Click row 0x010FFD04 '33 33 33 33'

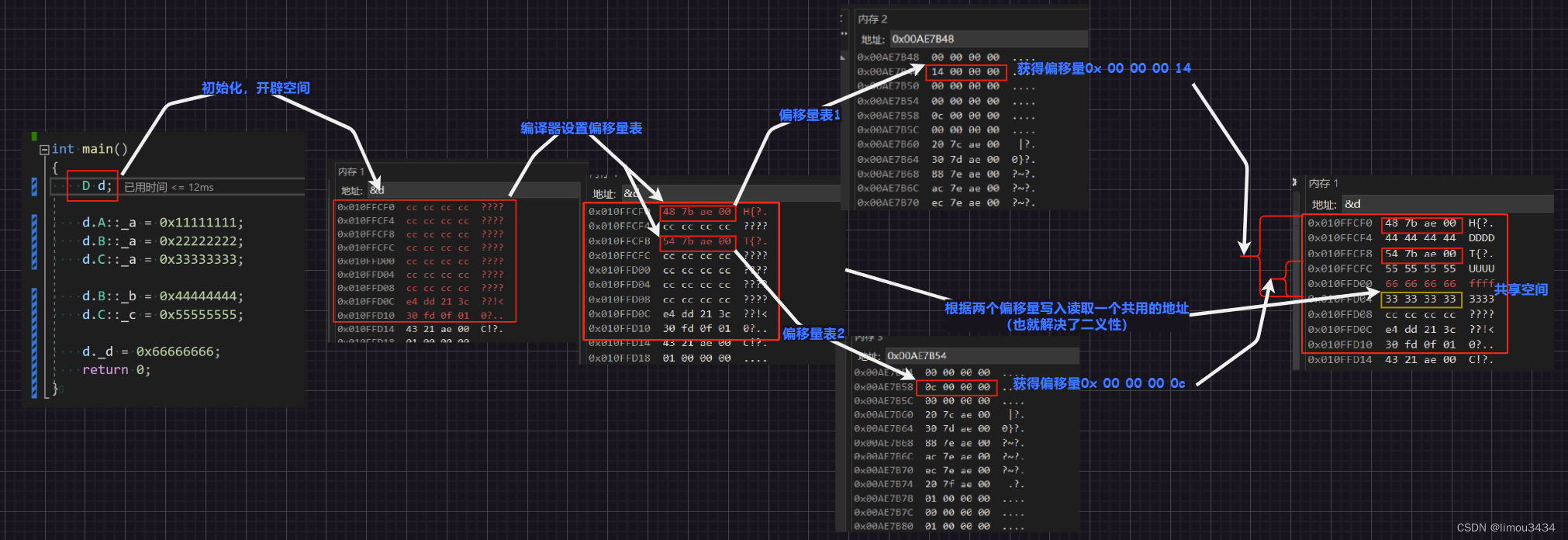[1400, 299]
